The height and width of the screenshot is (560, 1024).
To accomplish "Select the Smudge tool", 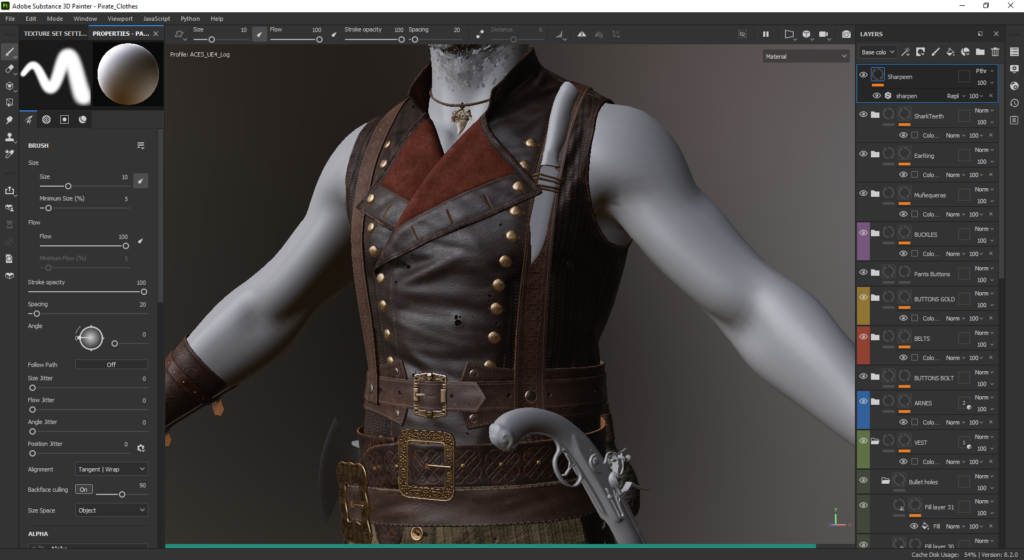I will (9, 120).
